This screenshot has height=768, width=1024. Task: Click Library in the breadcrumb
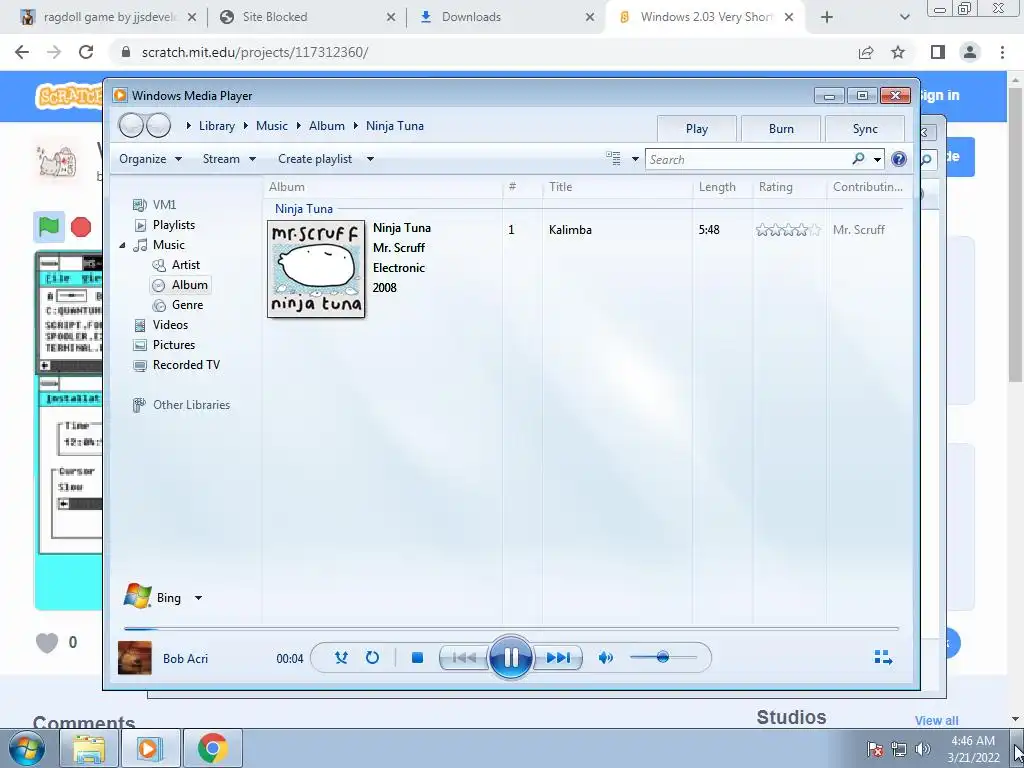tap(217, 126)
